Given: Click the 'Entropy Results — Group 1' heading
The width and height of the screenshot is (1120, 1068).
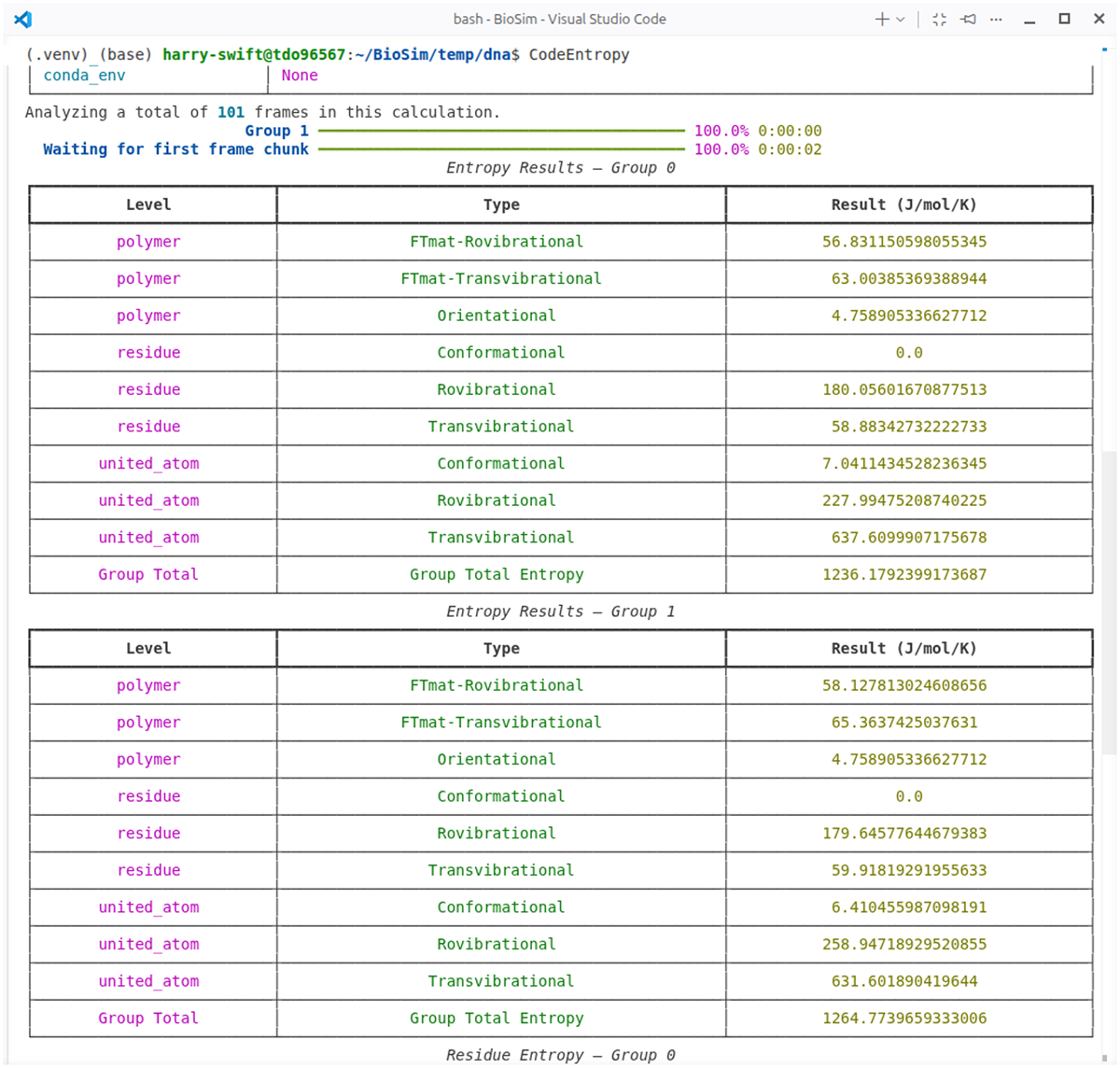Looking at the screenshot, I should pyautogui.click(x=560, y=611).
